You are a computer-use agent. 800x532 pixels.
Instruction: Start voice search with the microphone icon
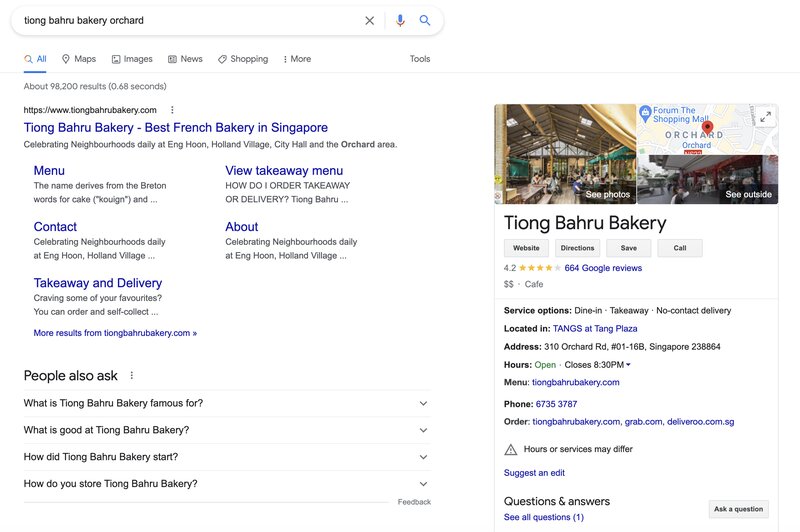(x=401, y=20)
